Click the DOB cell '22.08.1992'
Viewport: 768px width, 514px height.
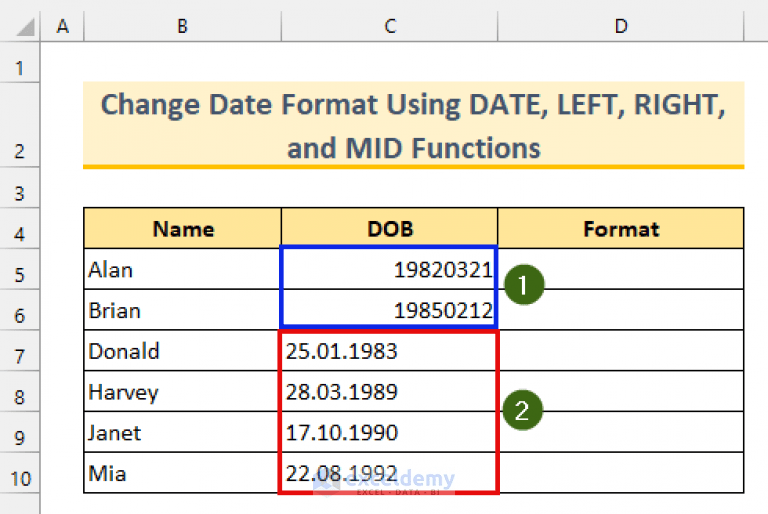click(389, 472)
